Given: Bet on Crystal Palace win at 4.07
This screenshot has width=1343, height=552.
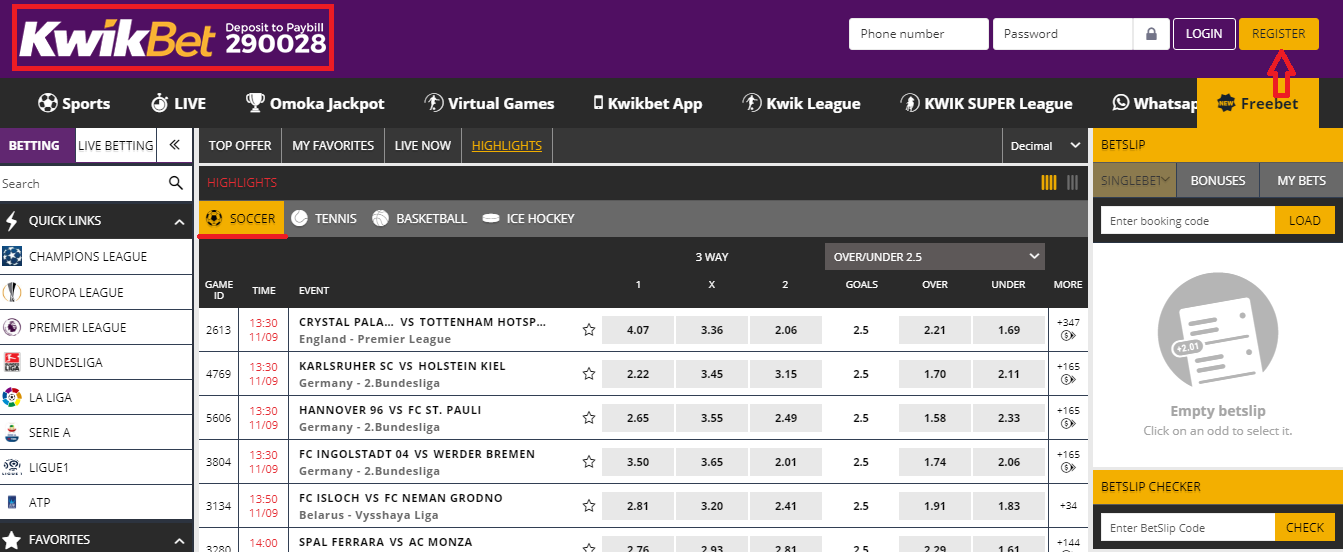Looking at the screenshot, I should pos(638,330).
